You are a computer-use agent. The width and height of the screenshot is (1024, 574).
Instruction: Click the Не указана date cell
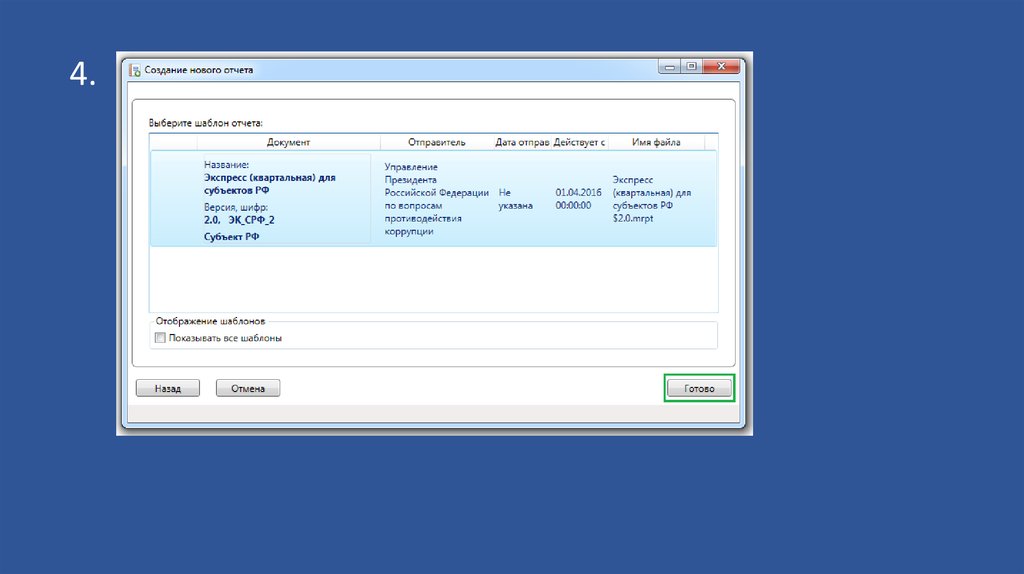[515, 198]
